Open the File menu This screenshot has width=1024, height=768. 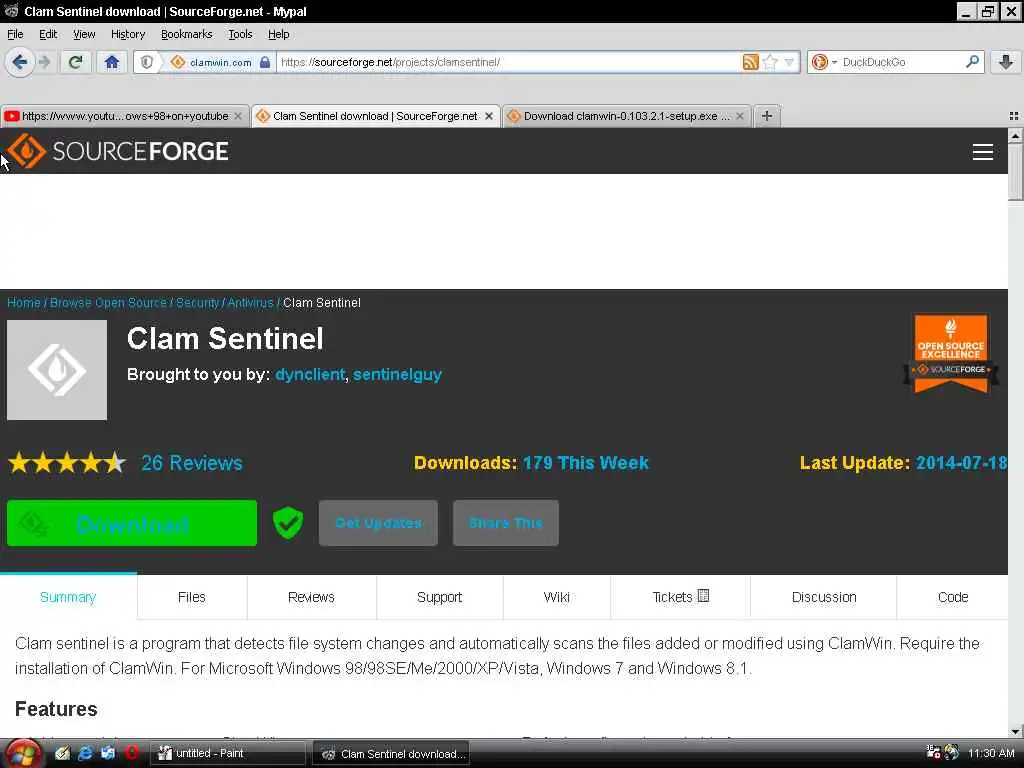[x=15, y=34]
